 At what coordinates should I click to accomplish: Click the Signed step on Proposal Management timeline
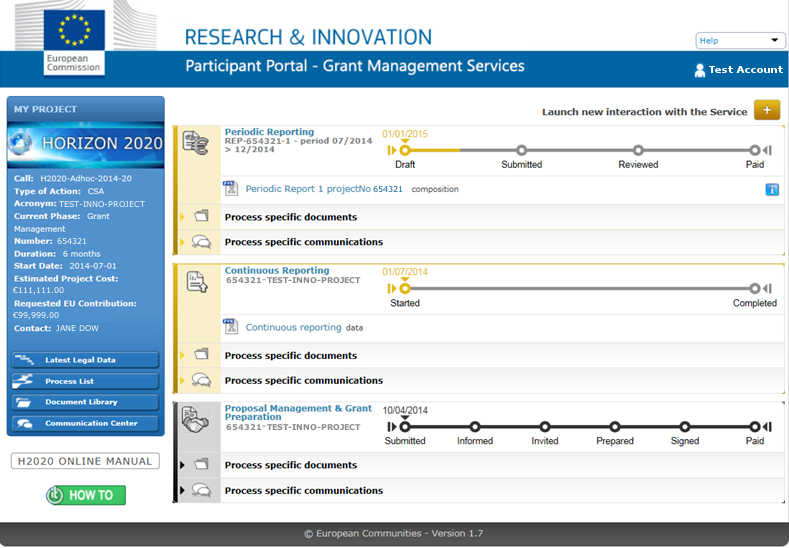[x=684, y=427]
